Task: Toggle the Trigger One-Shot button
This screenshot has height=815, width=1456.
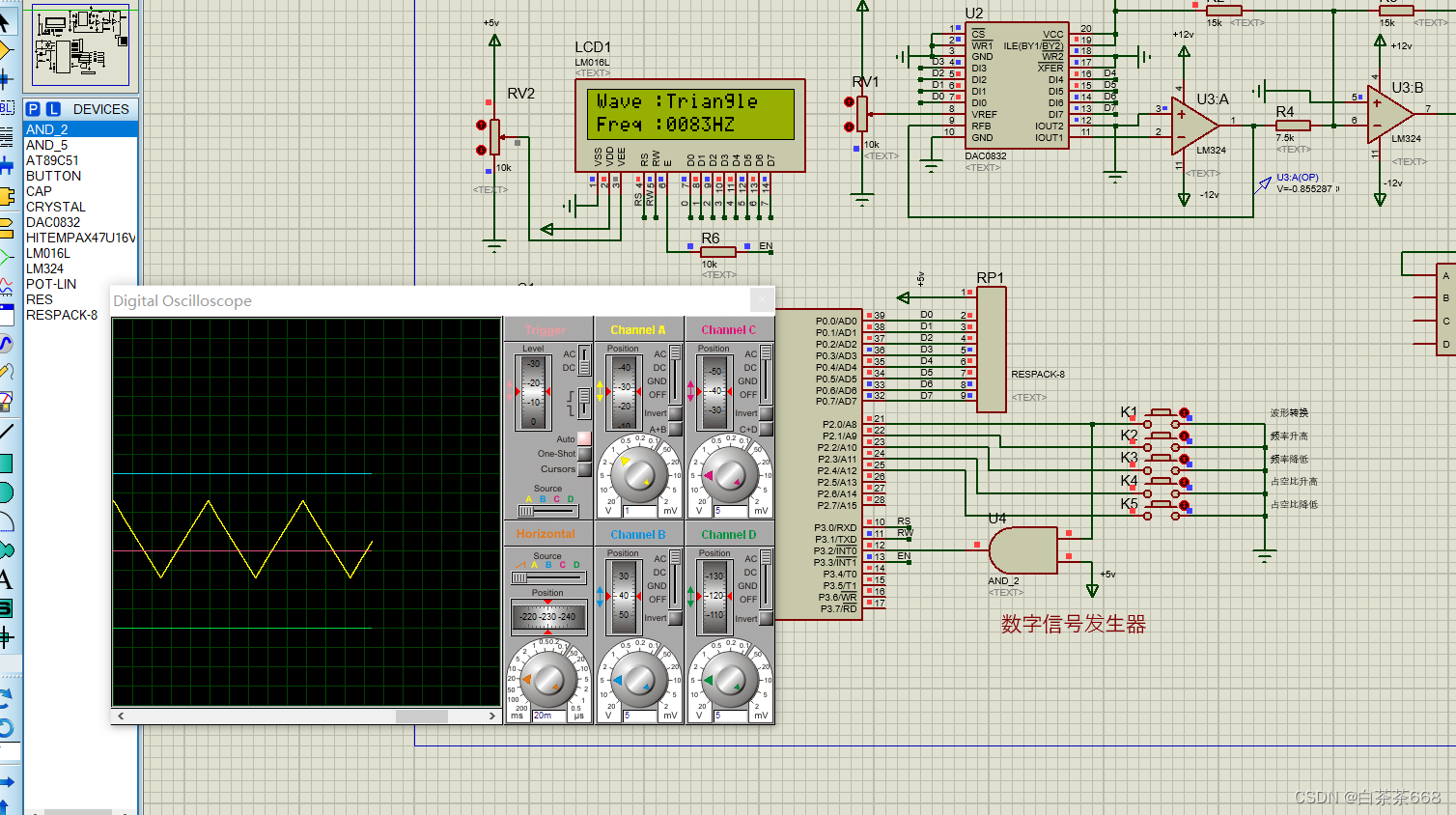Action: pyautogui.click(x=584, y=454)
